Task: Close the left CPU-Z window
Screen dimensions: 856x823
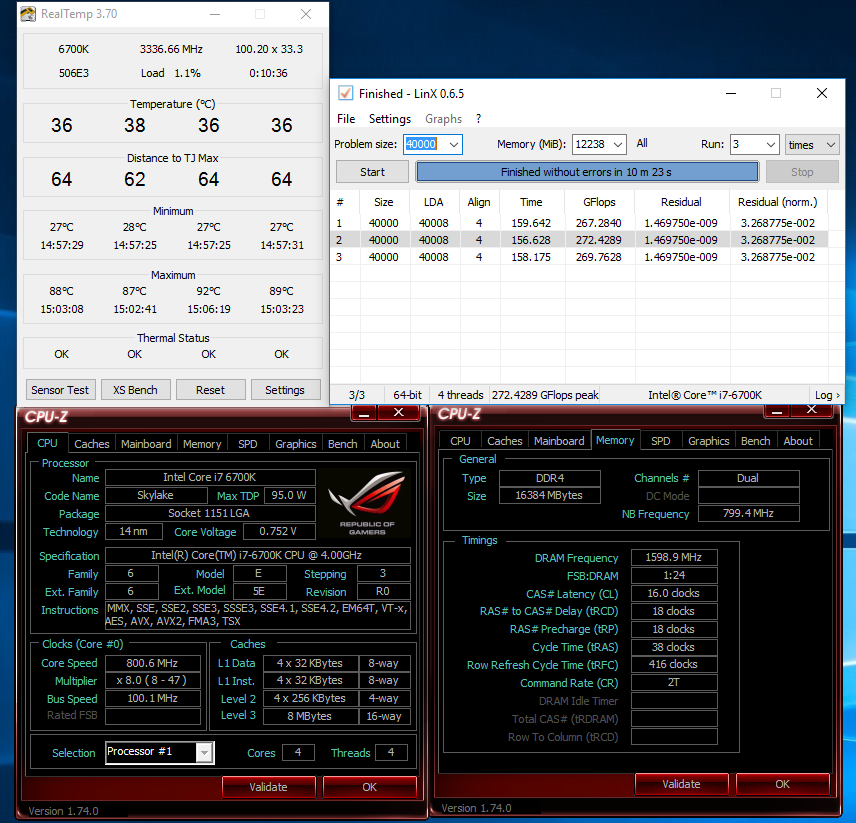Action: [x=399, y=413]
